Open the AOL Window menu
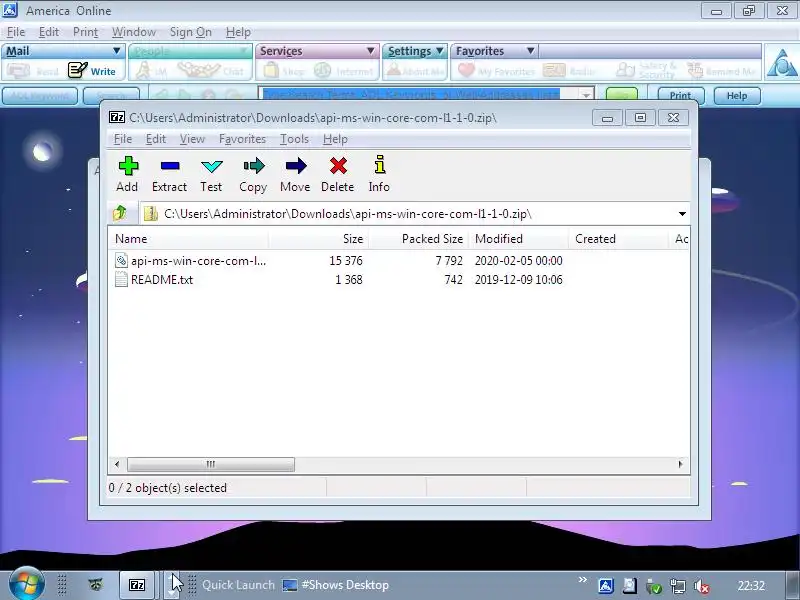 (134, 32)
